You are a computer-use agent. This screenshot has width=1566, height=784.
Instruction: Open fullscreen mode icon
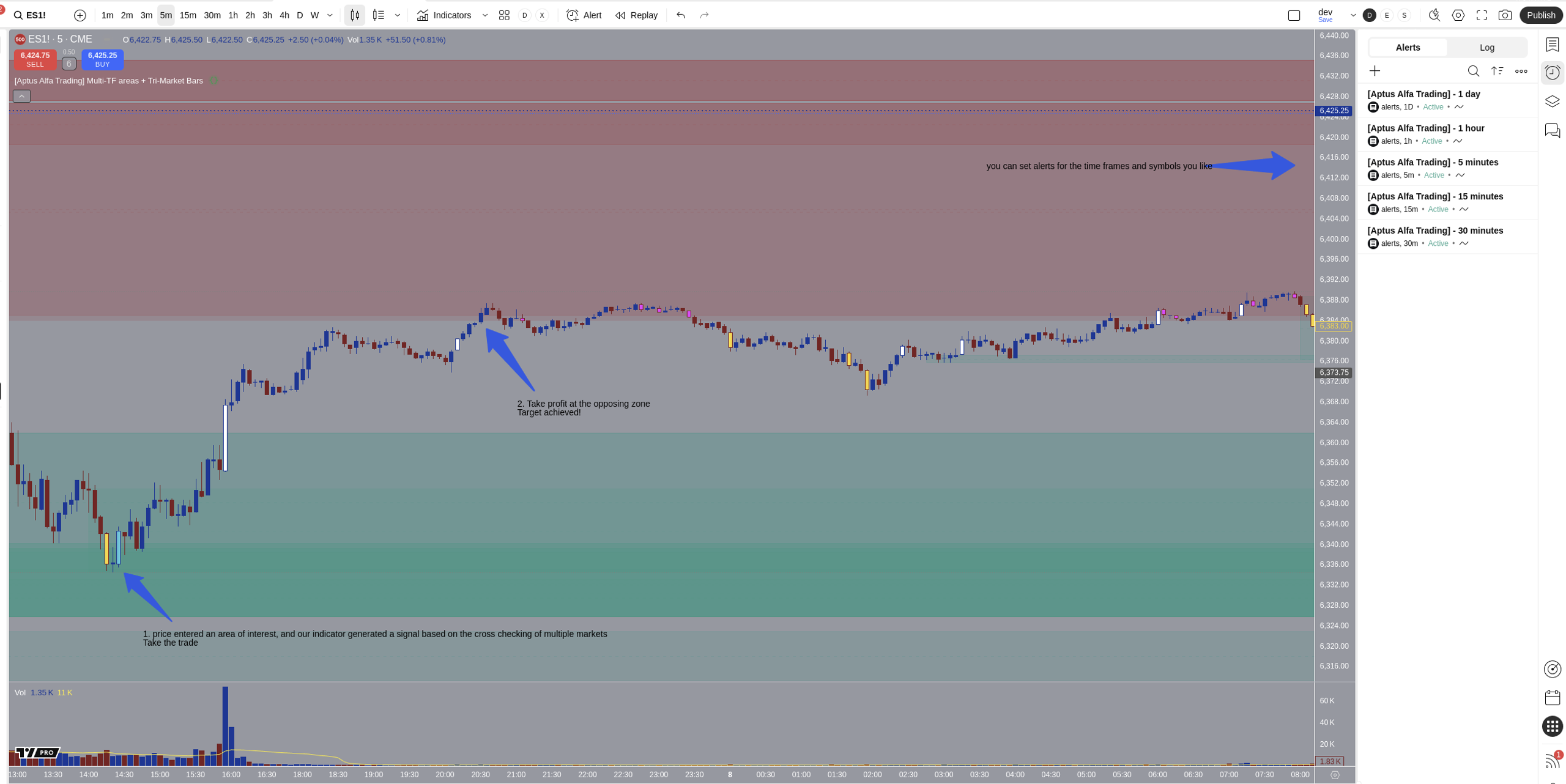click(x=1482, y=15)
